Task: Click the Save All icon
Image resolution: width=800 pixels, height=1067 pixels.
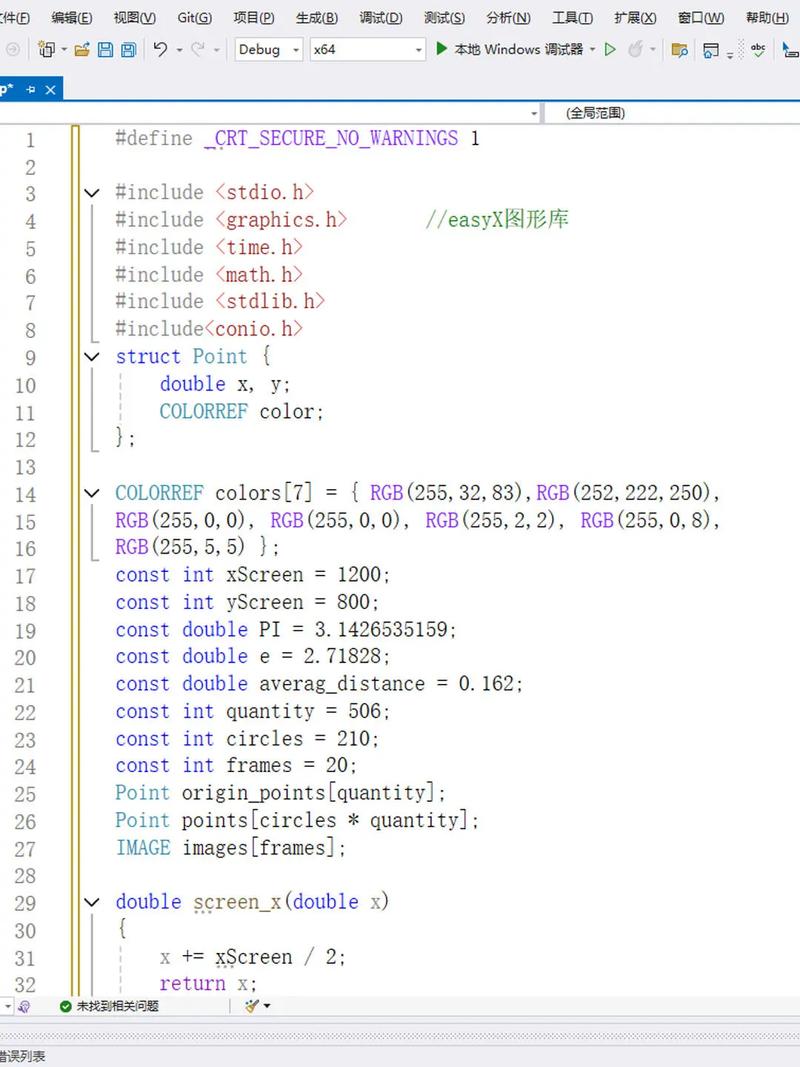Action: (x=127, y=49)
